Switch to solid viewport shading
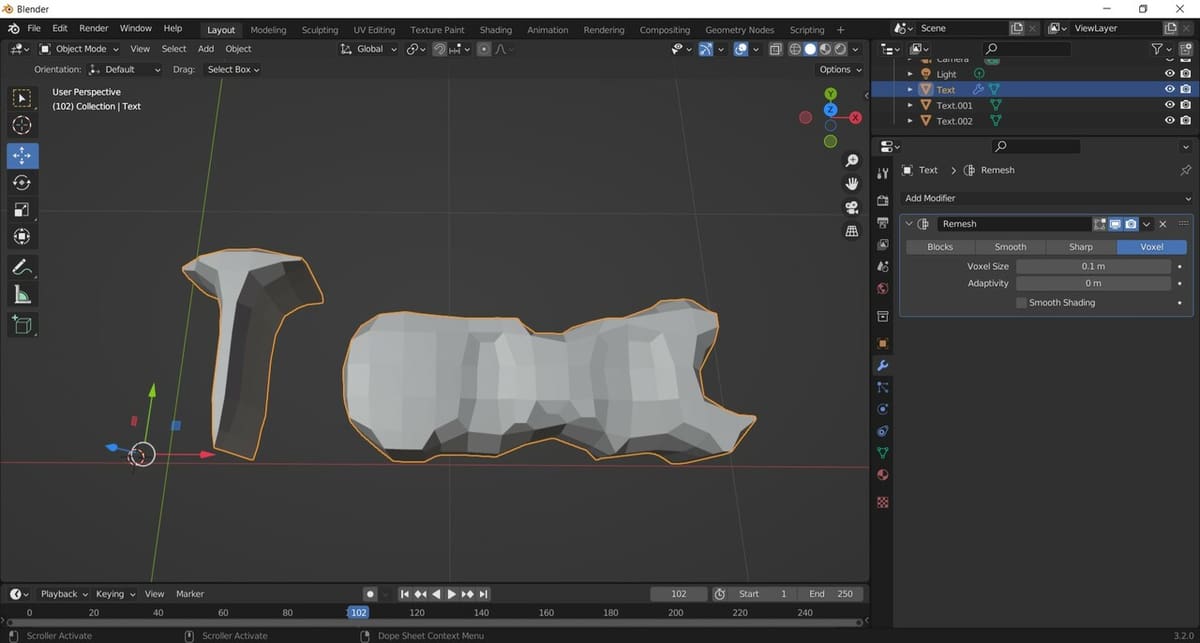Image resolution: width=1200 pixels, height=643 pixels. [x=810, y=48]
